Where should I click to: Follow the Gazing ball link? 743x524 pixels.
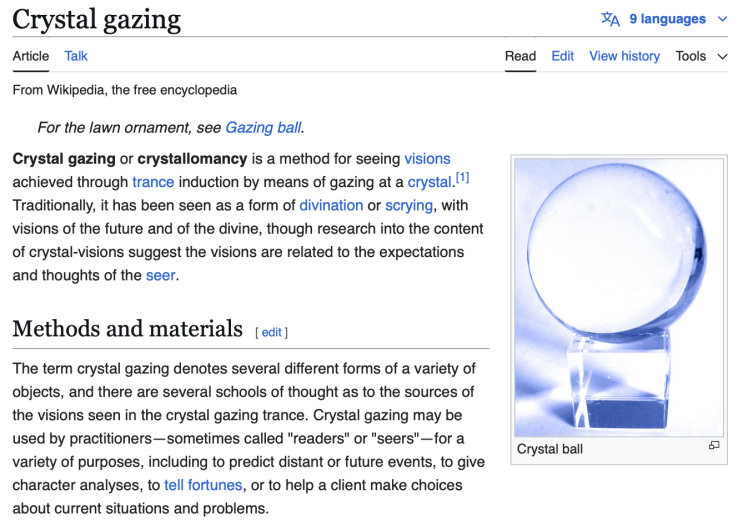(x=263, y=127)
